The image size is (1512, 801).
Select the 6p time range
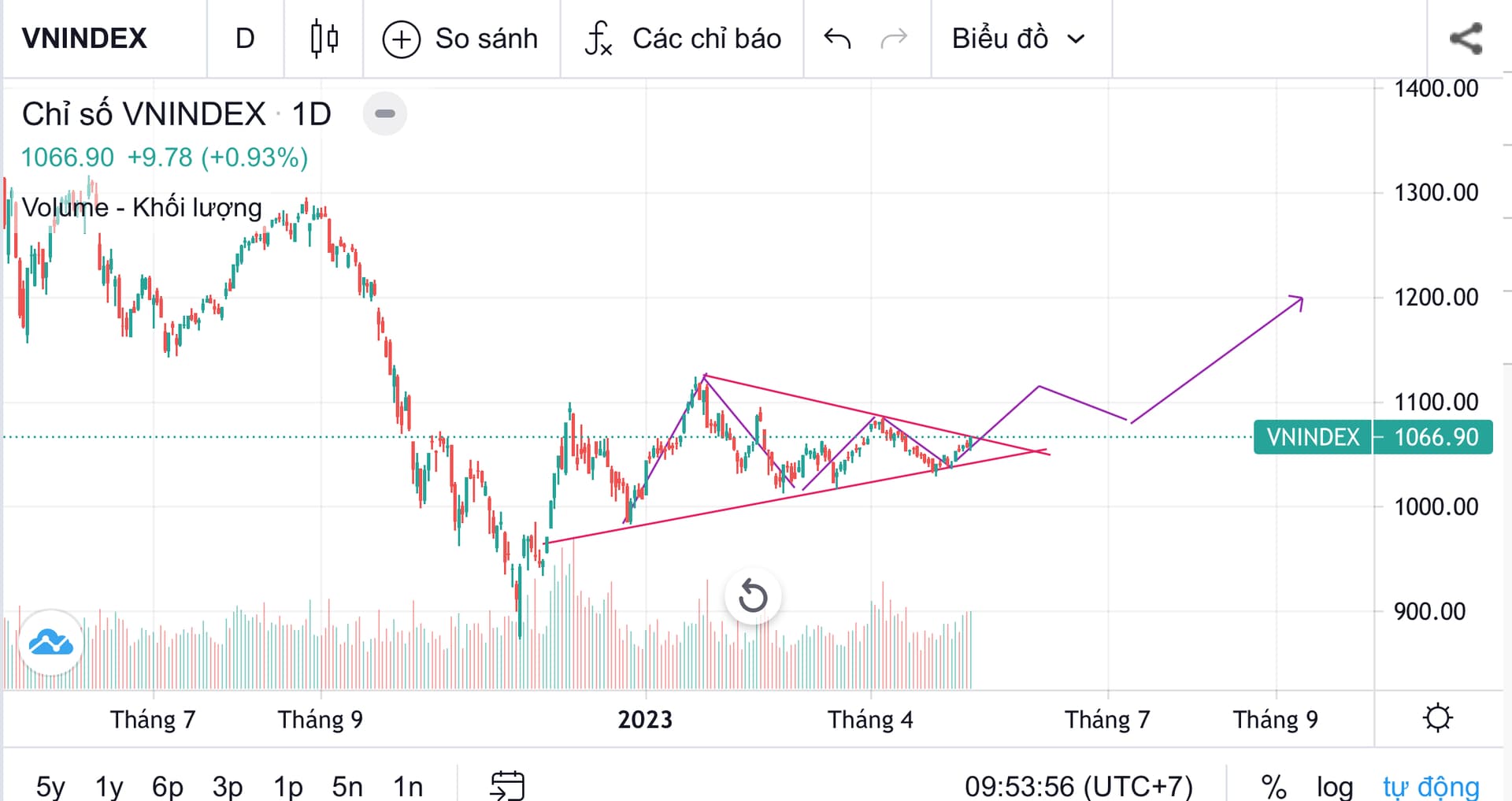coord(168,785)
